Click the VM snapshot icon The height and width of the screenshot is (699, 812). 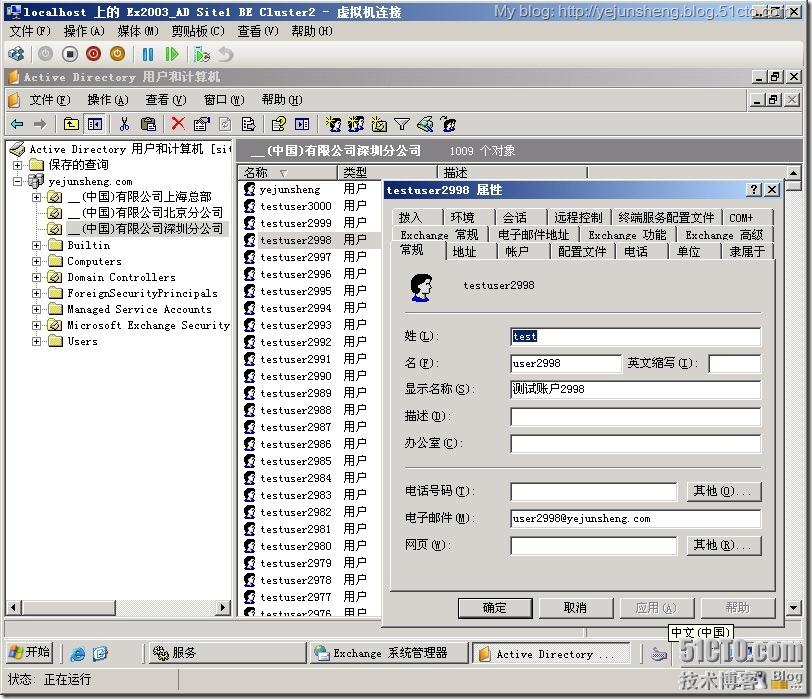(201, 54)
